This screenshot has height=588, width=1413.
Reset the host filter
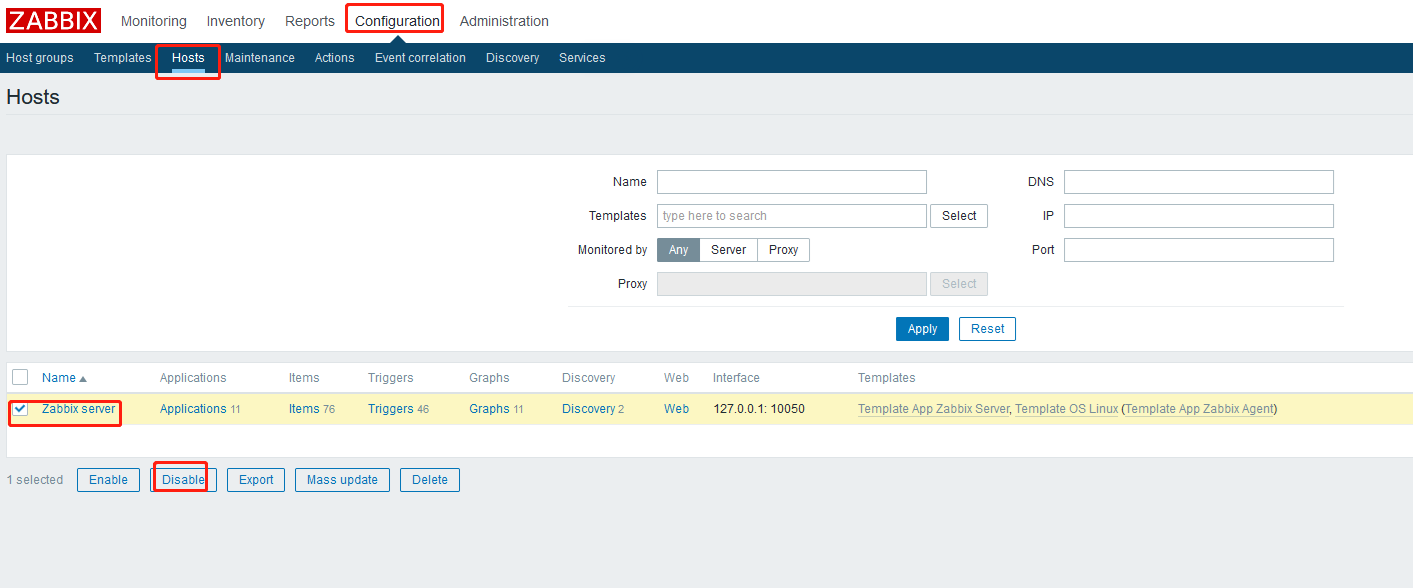[988, 329]
